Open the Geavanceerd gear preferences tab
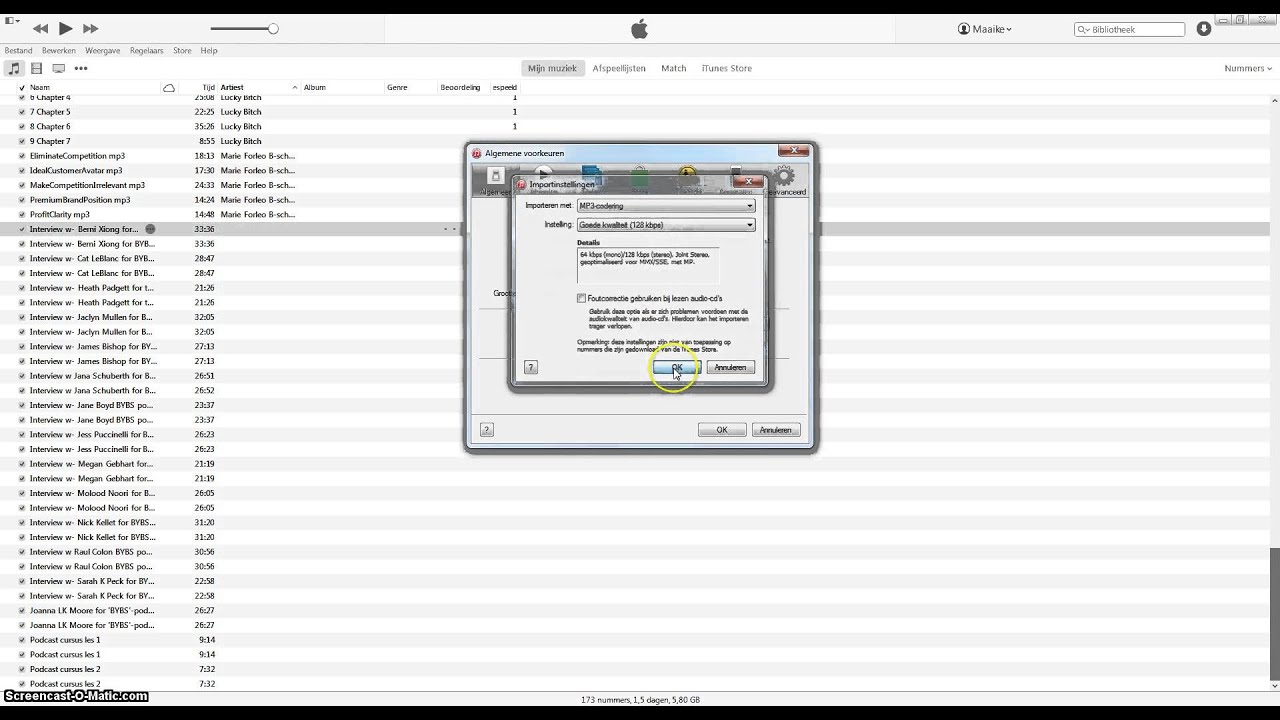This screenshot has height=720, width=1280. tap(785, 181)
